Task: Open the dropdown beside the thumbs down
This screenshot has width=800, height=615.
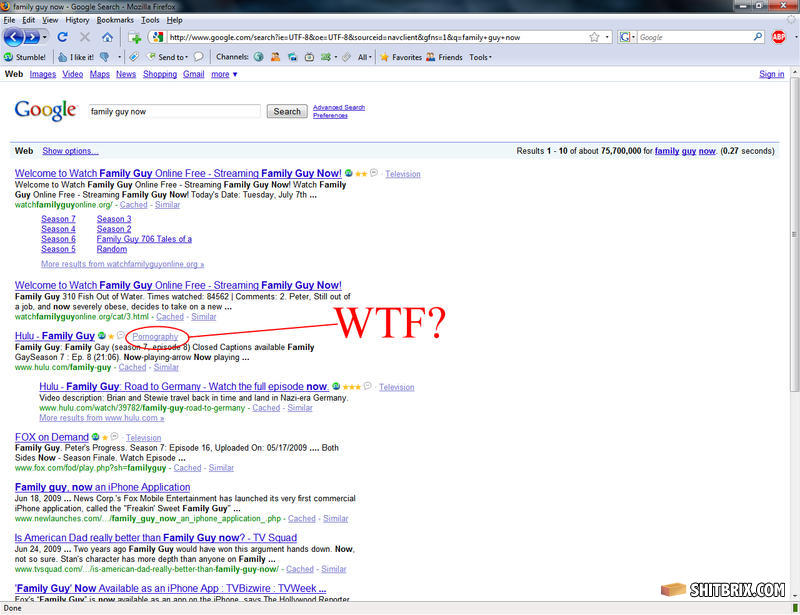Action: [x=119, y=57]
